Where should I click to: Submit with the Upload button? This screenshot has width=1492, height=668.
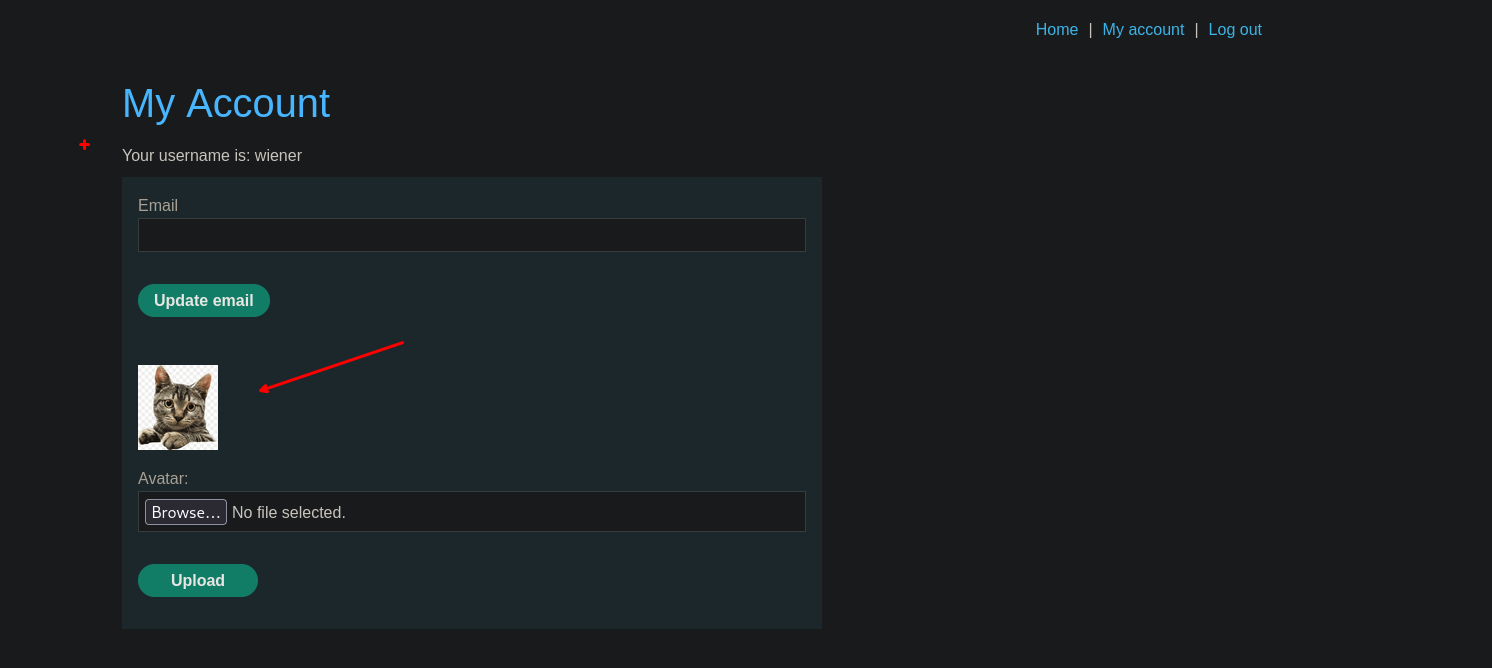pyautogui.click(x=198, y=580)
